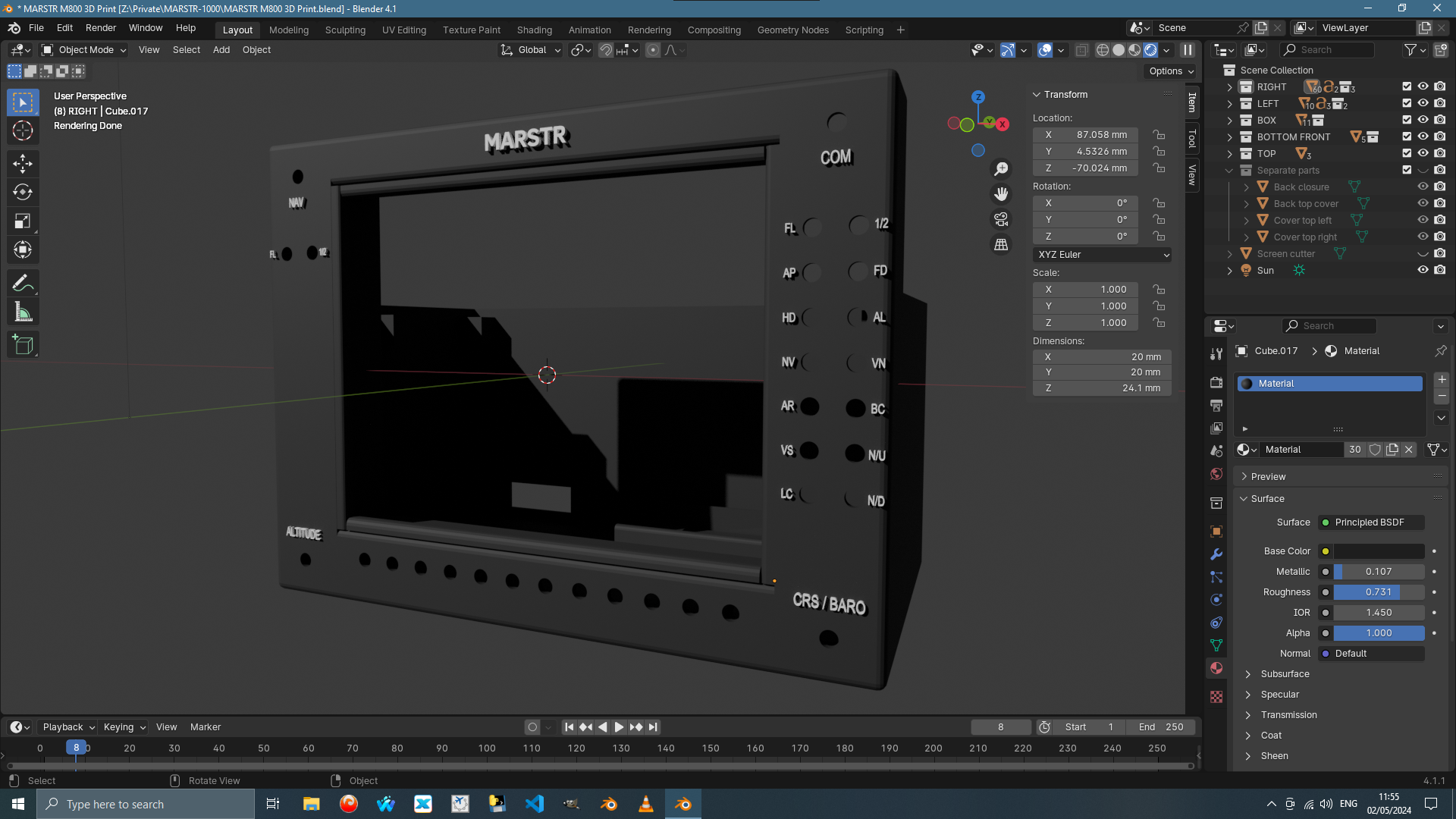Disable render for TOP collection
This screenshot has height=819, width=1456.
(x=1440, y=153)
